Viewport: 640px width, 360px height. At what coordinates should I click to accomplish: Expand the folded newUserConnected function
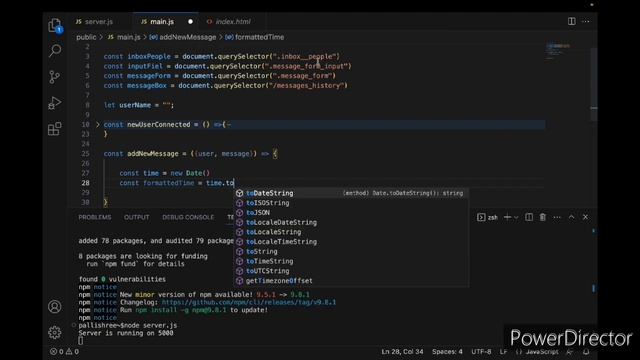[98, 124]
